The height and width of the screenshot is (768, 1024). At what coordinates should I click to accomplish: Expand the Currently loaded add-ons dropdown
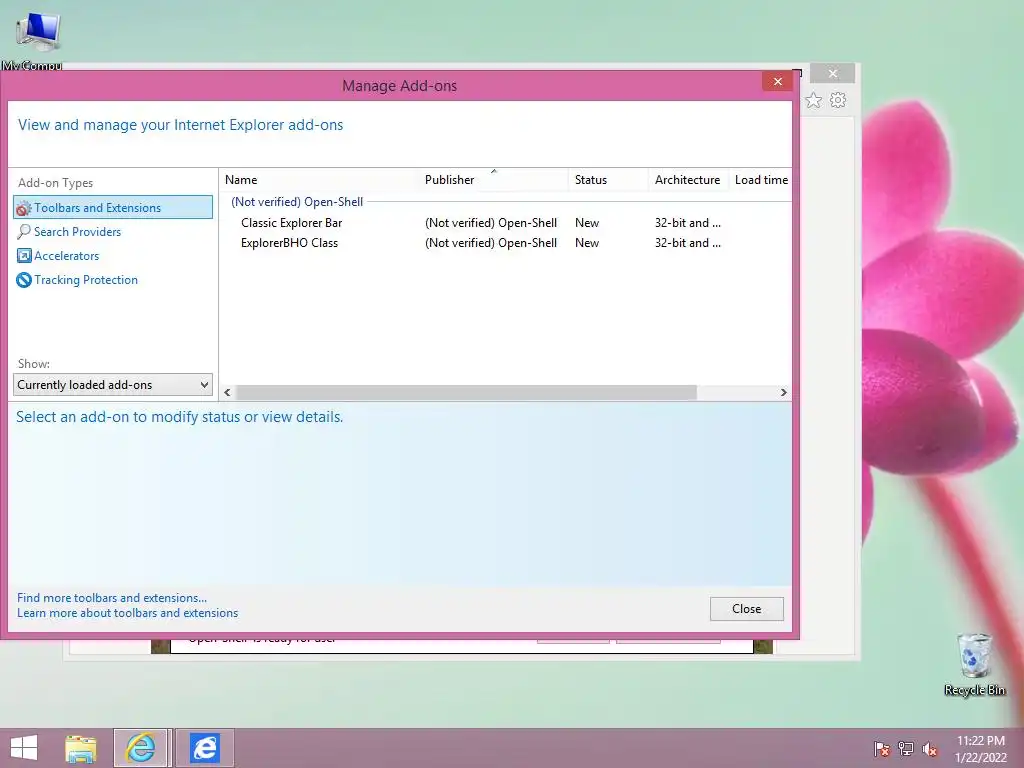pyautogui.click(x=113, y=385)
